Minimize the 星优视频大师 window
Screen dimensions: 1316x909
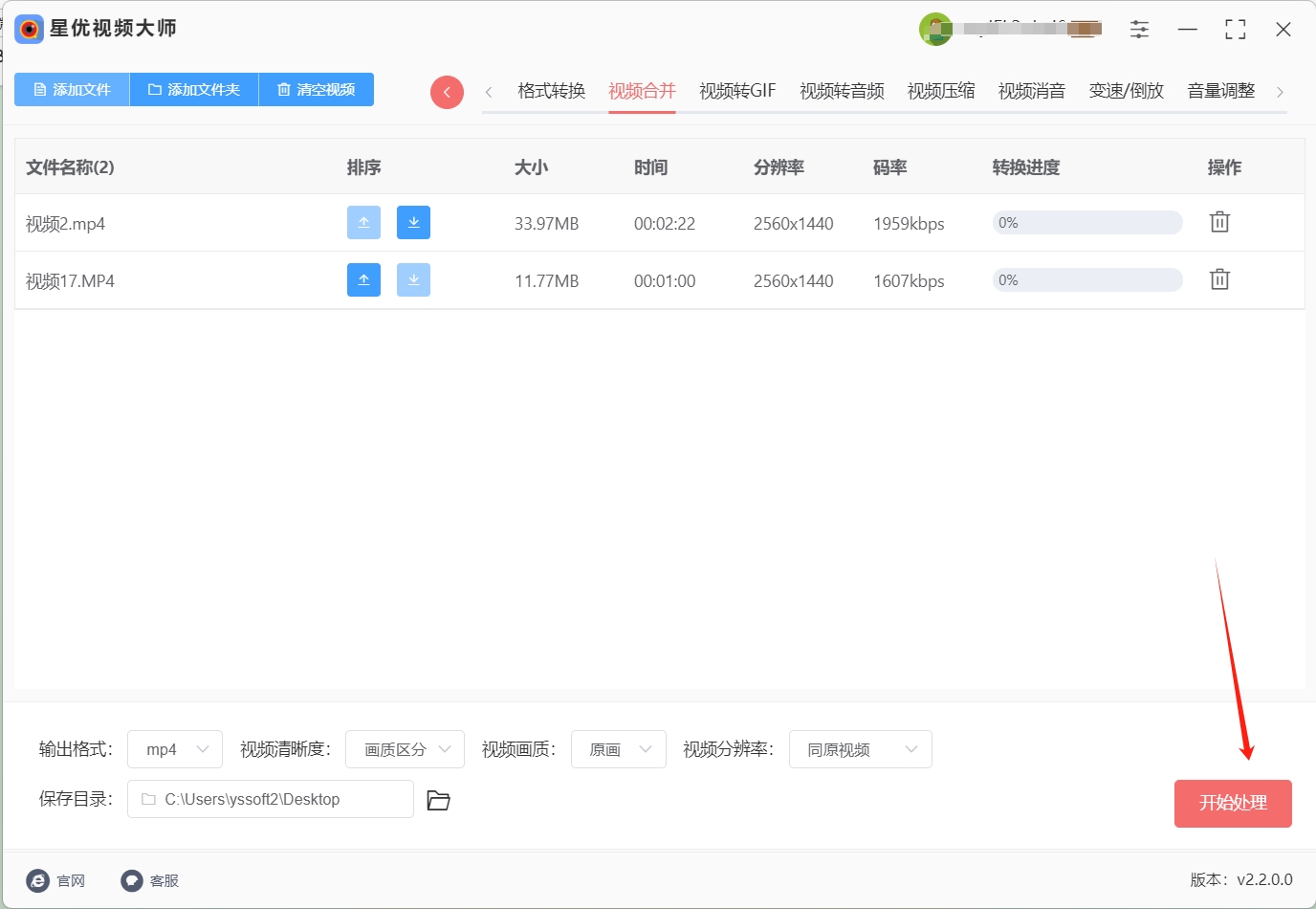[x=1188, y=30]
